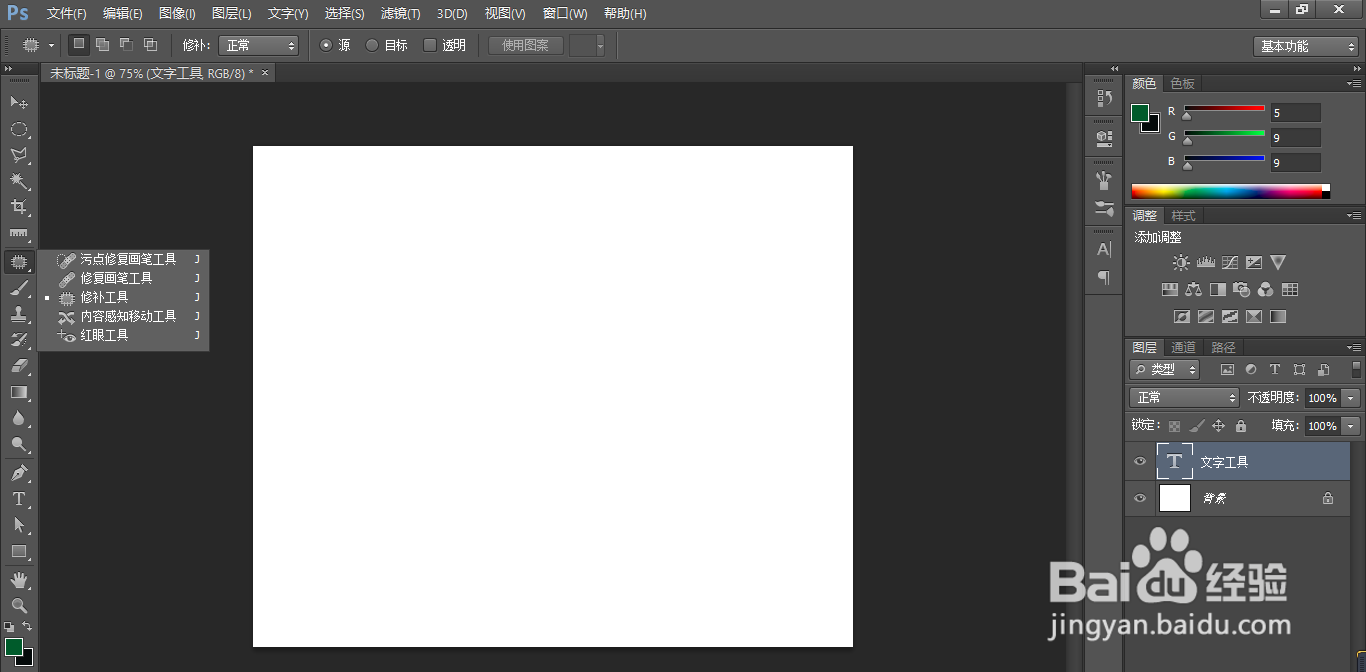This screenshot has height=672, width=1366.
Task: Click the color spectrum ramp bar
Action: [x=1230, y=192]
